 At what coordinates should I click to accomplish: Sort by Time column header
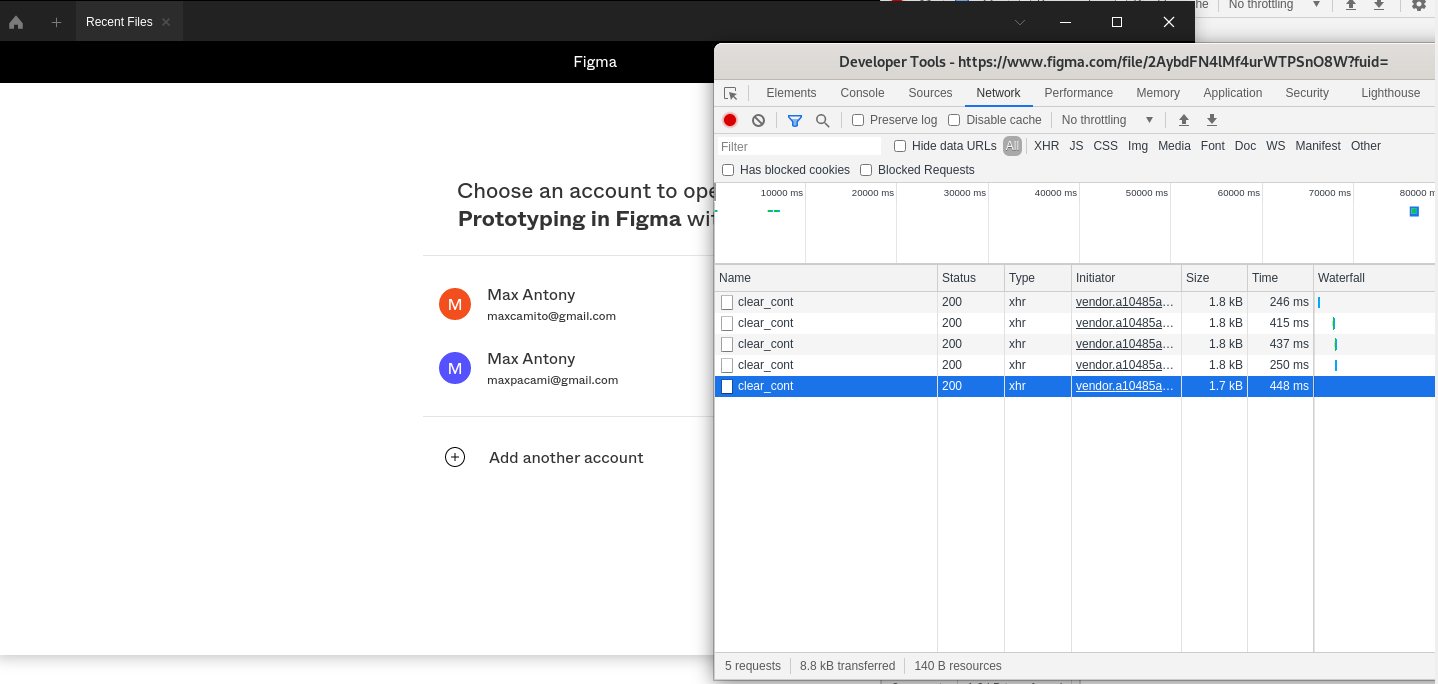point(1280,278)
